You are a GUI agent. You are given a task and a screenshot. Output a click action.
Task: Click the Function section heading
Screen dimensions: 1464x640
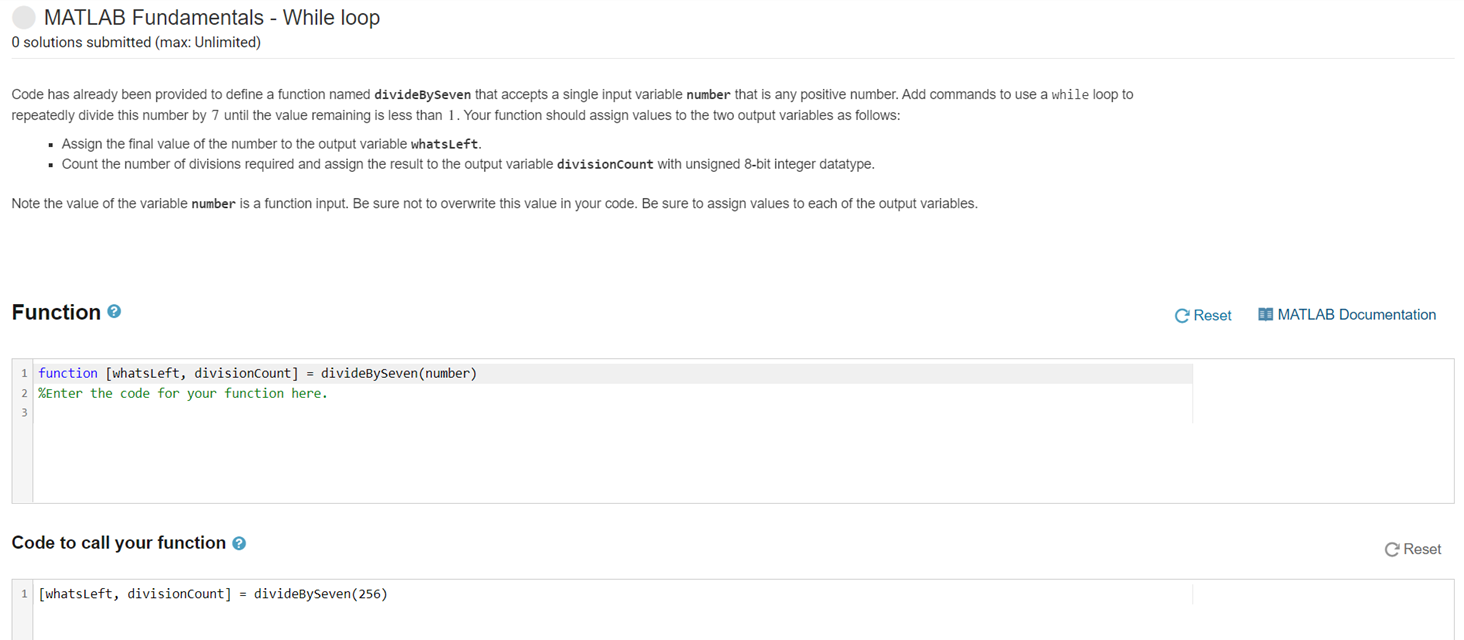click(56, 312)
